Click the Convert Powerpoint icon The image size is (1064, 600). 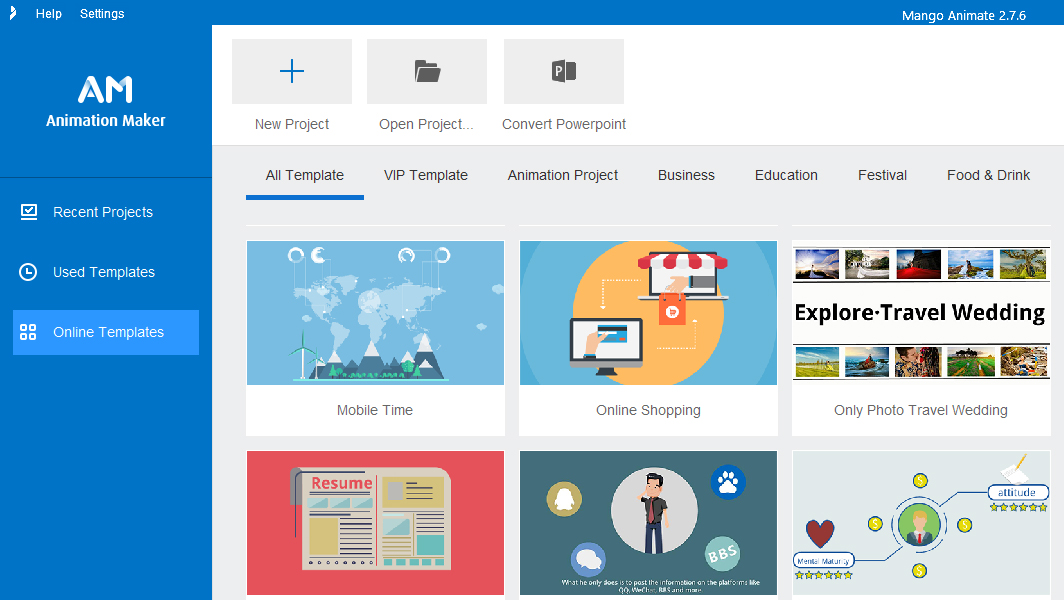[564, 72]
